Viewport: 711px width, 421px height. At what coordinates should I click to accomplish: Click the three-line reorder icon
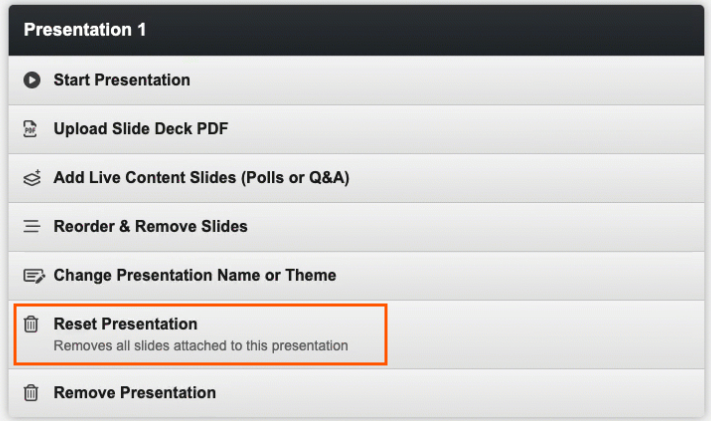[32, 226]
